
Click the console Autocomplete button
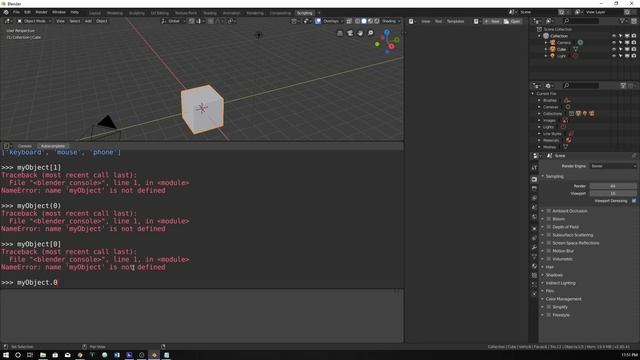pos(53,146)
